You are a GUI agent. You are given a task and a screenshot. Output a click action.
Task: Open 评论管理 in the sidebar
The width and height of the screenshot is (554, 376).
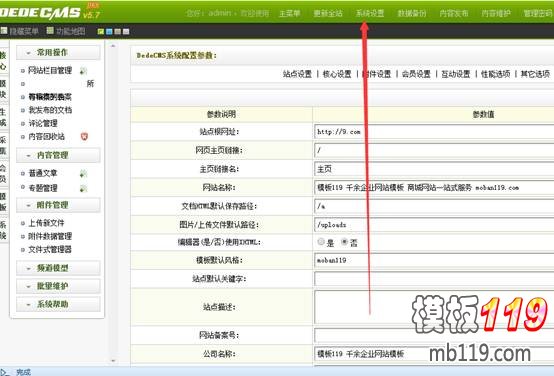coord(43,123)
